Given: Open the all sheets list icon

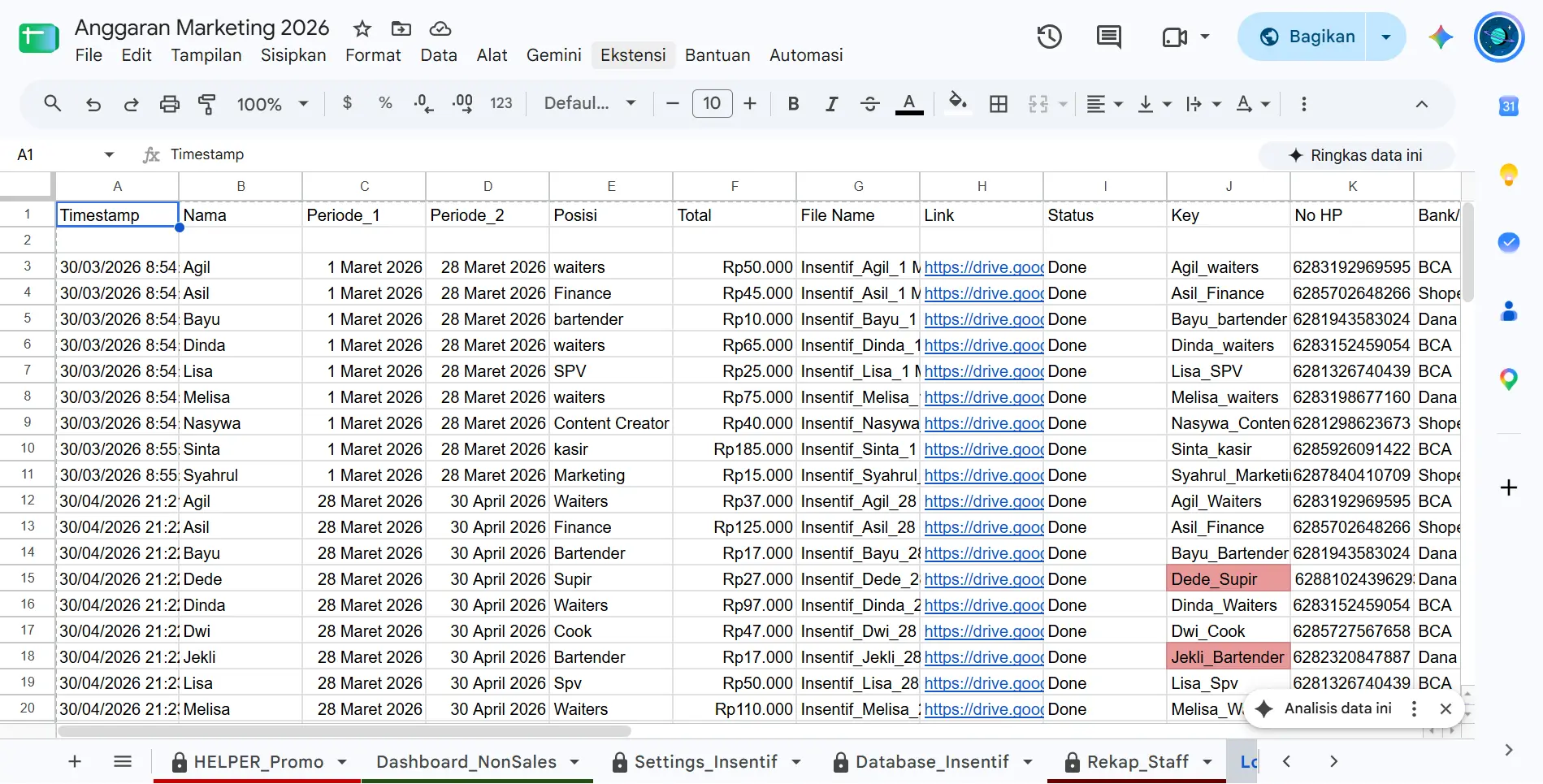Looking at the screenshot, I should tap(123, 761).
